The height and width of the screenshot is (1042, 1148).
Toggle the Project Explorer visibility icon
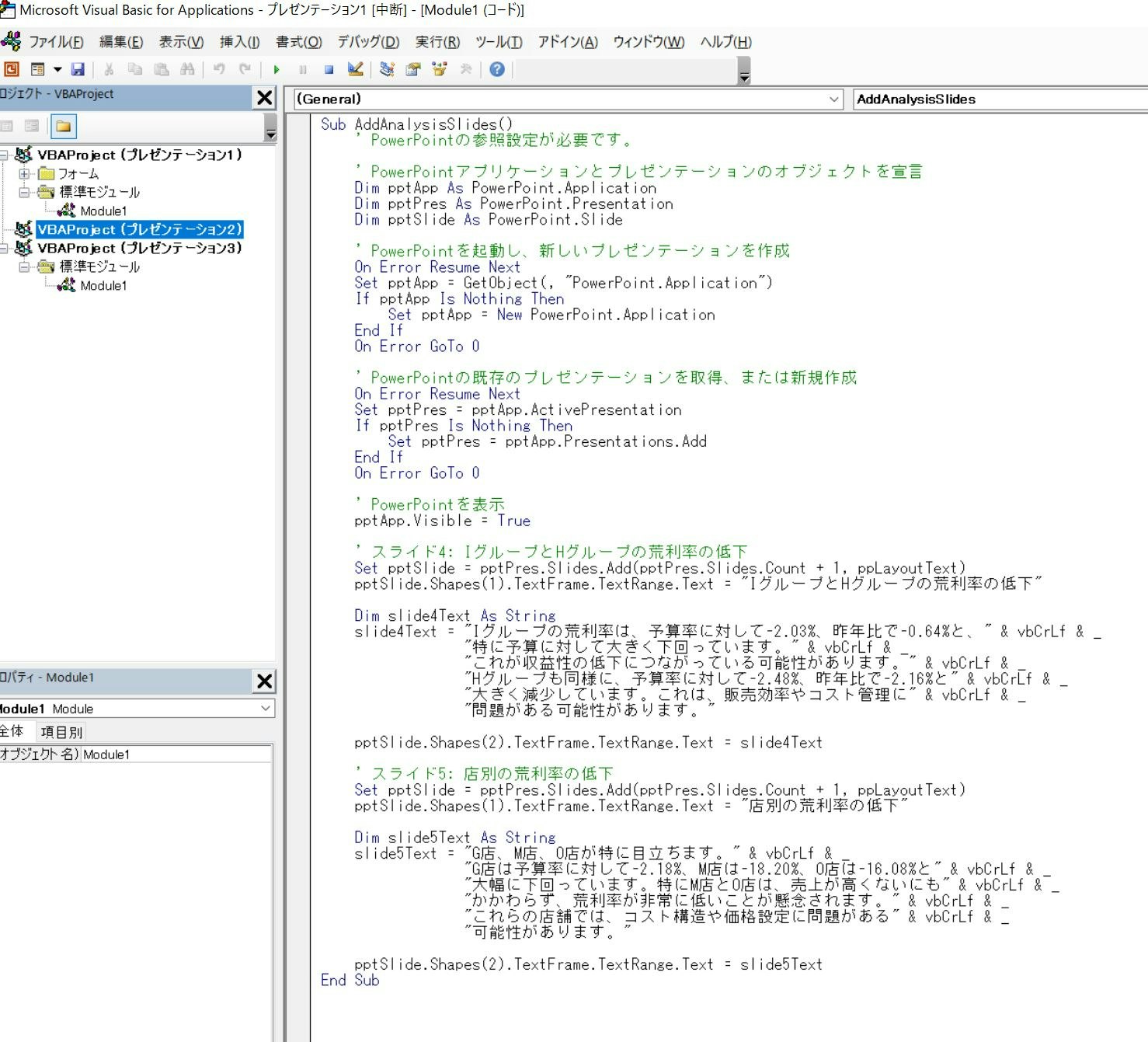[387, 70]
